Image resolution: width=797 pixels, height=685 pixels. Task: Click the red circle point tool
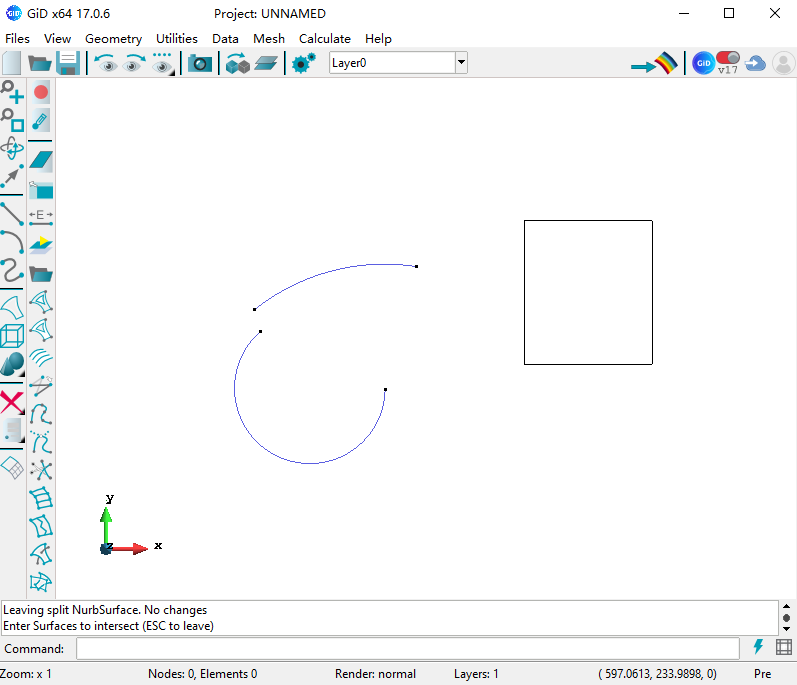(41, 92)
